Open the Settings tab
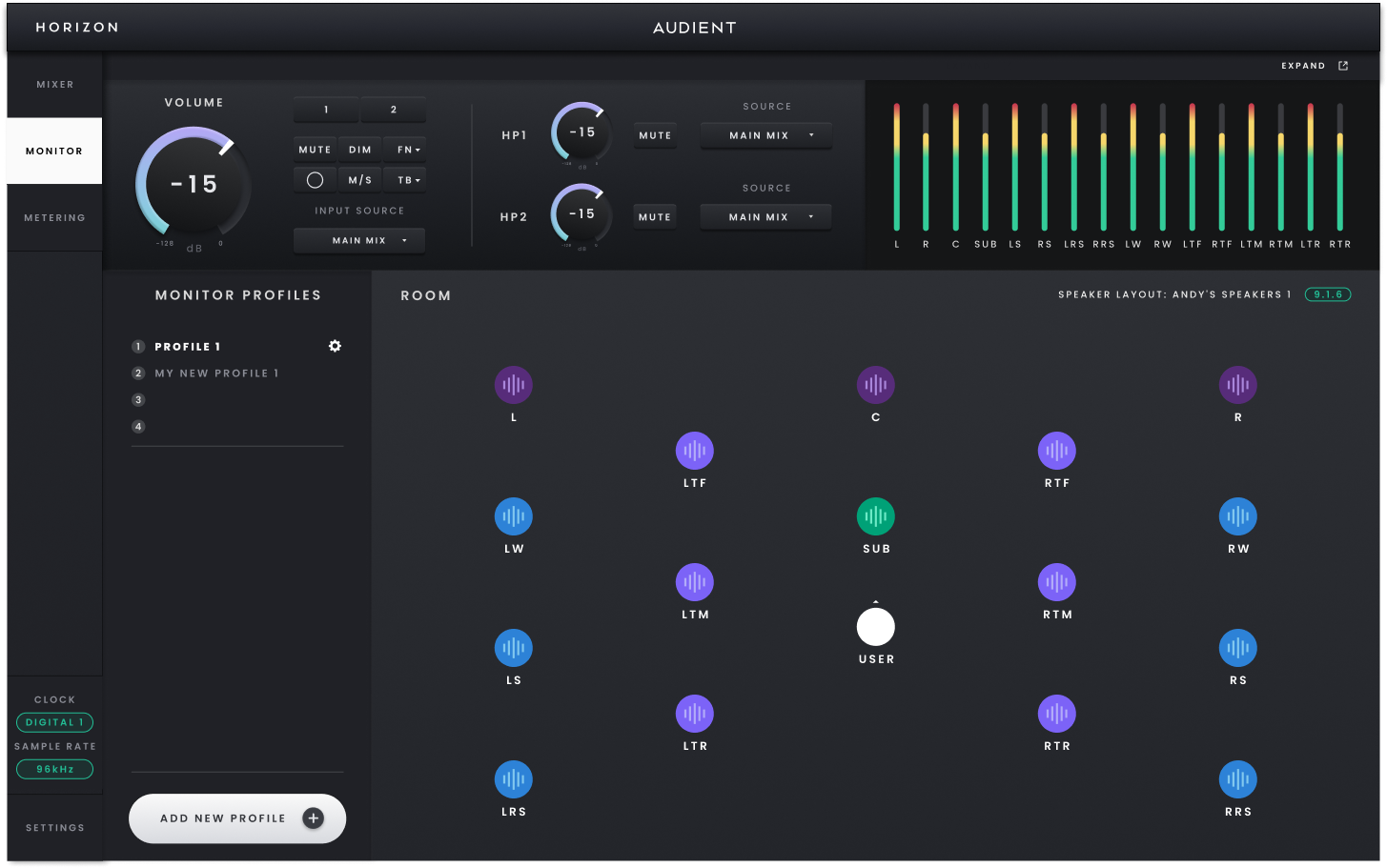 coord(54,828)
